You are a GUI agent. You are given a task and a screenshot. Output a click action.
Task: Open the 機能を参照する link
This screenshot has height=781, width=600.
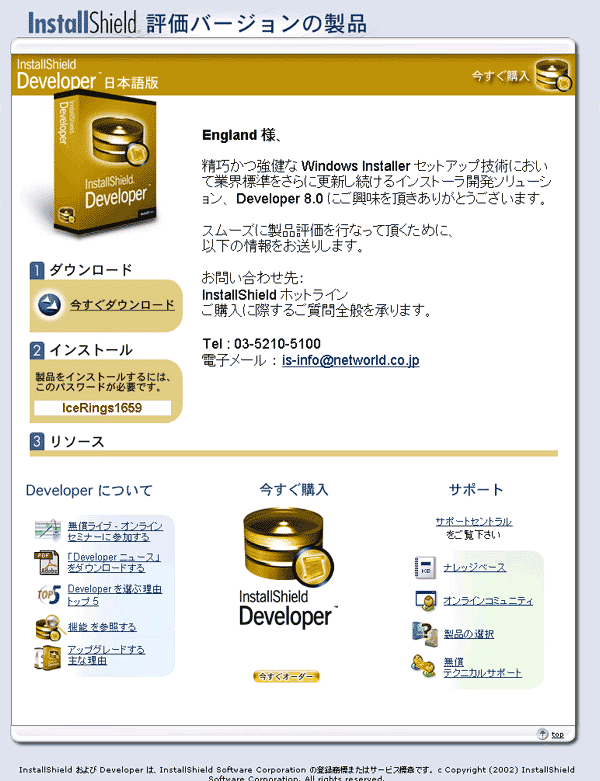(102, 627)
